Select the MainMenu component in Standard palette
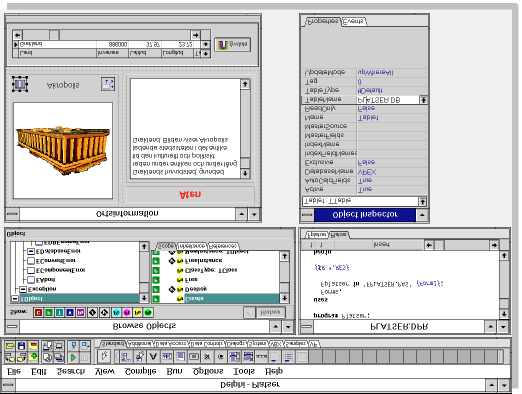Viewport: 522px width, 394px height. [126, 357]
